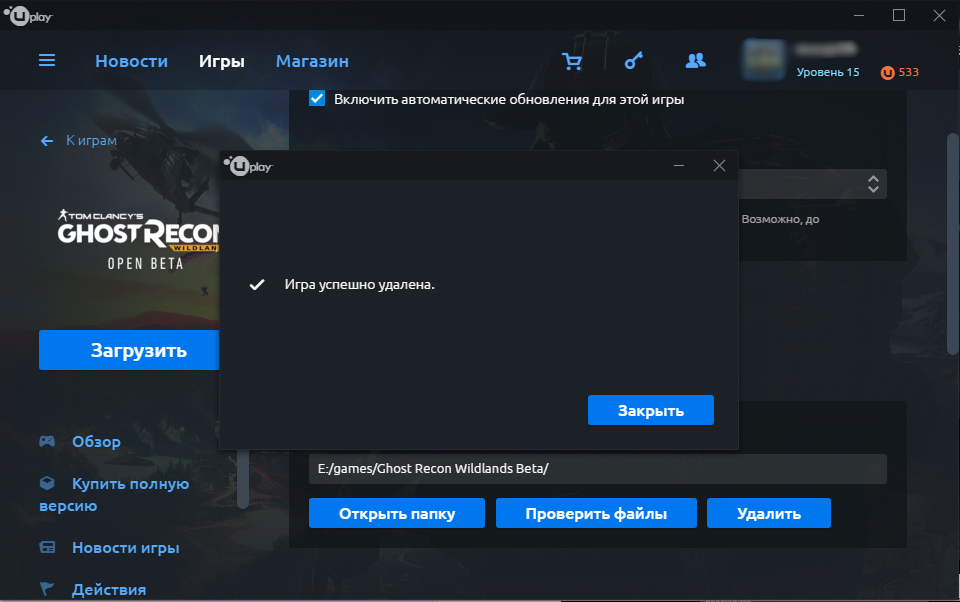This screenshot has width=960, height=602.
Task: Click the Открыть папку button
Action: [x=397, y=513]
